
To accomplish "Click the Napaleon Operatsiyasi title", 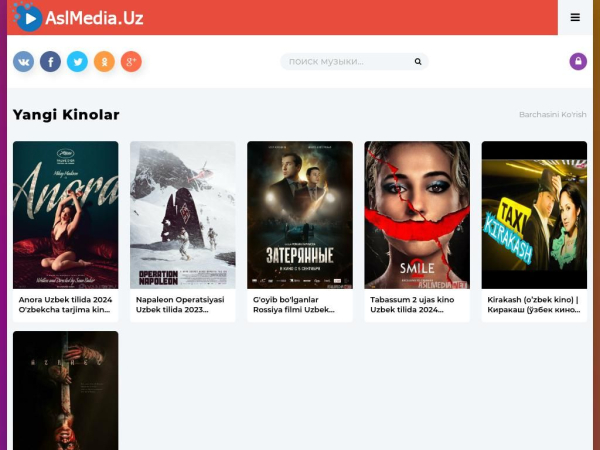I will pyautogui.click(x=180, y=305).
